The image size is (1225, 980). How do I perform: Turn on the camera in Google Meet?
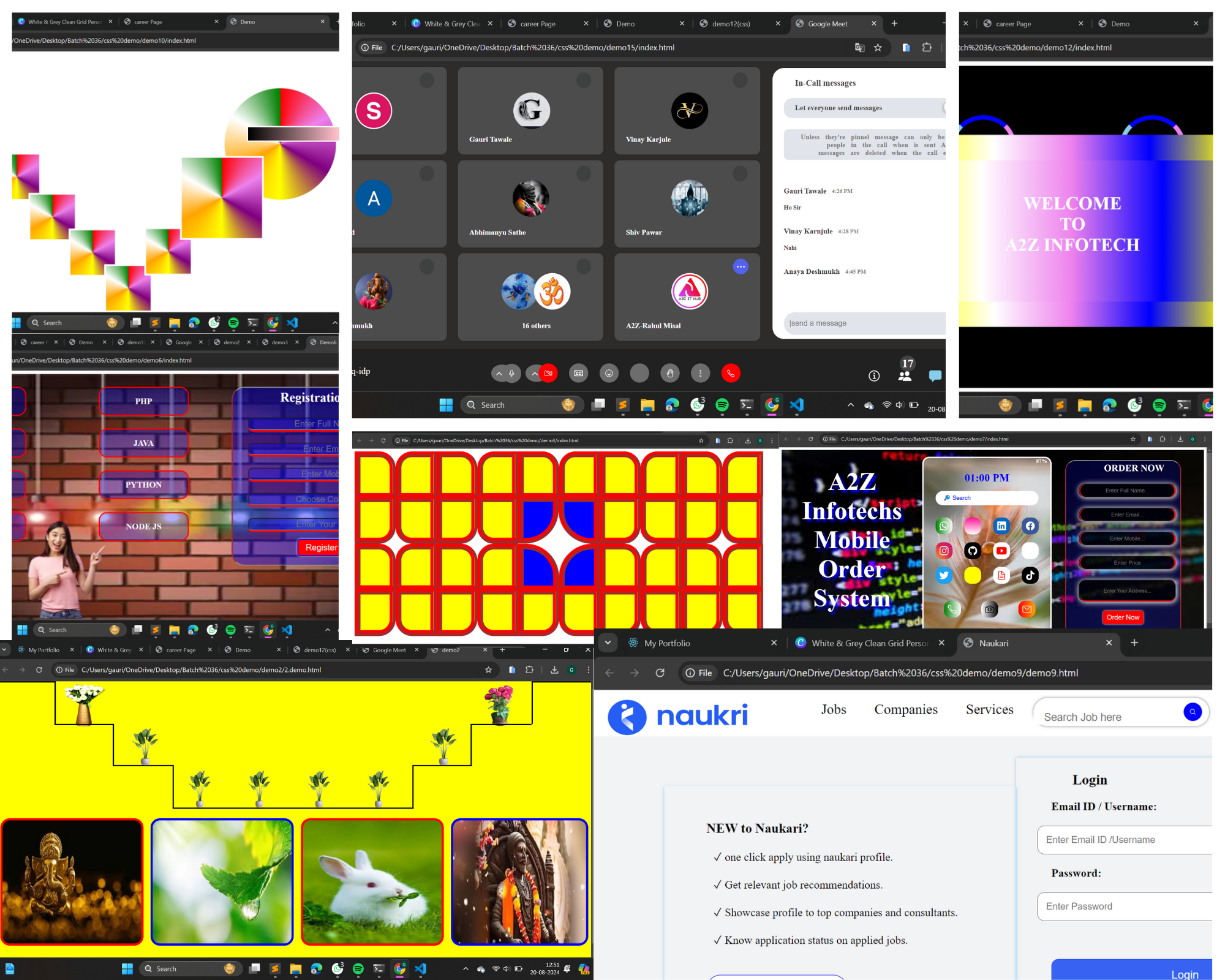click(548, 373)
